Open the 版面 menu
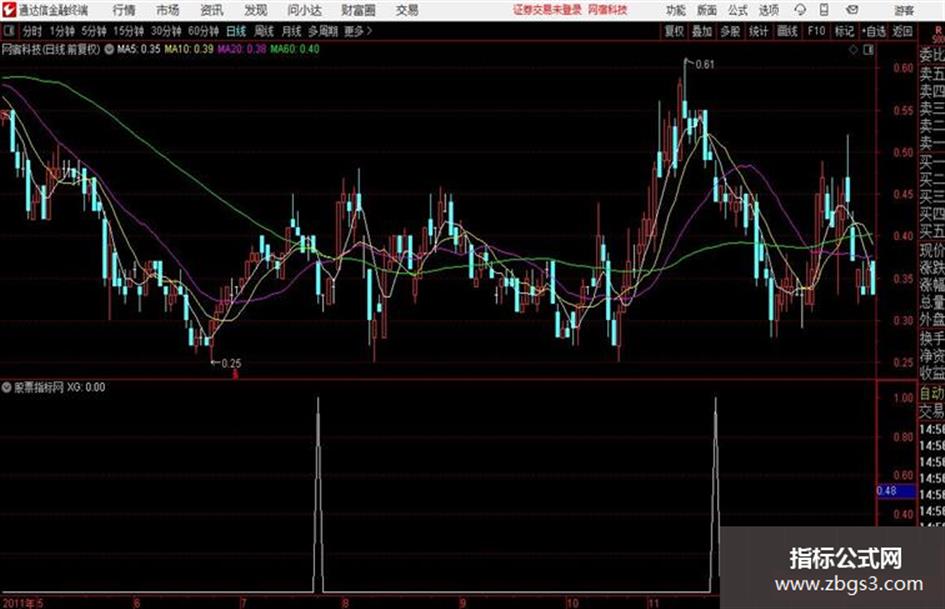The image size is (945, 609). (x=706, y=10)
